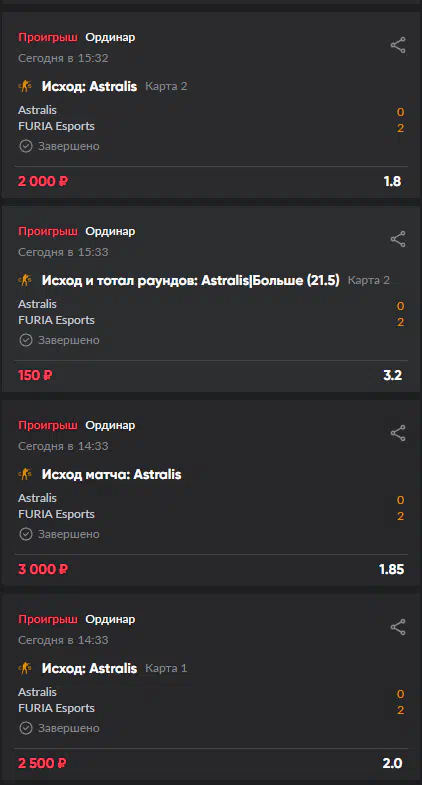
Task: Click the 1.8 odds value
Action: pyautogui.click(x=392, y=181)
